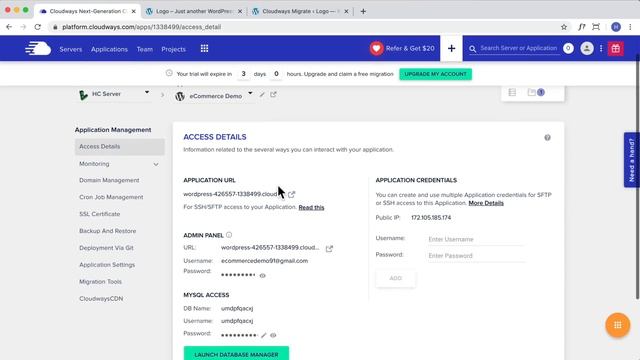Open SSL Certificate section
640x360 pixels.
pyautogui.click(x=100, y=214)
